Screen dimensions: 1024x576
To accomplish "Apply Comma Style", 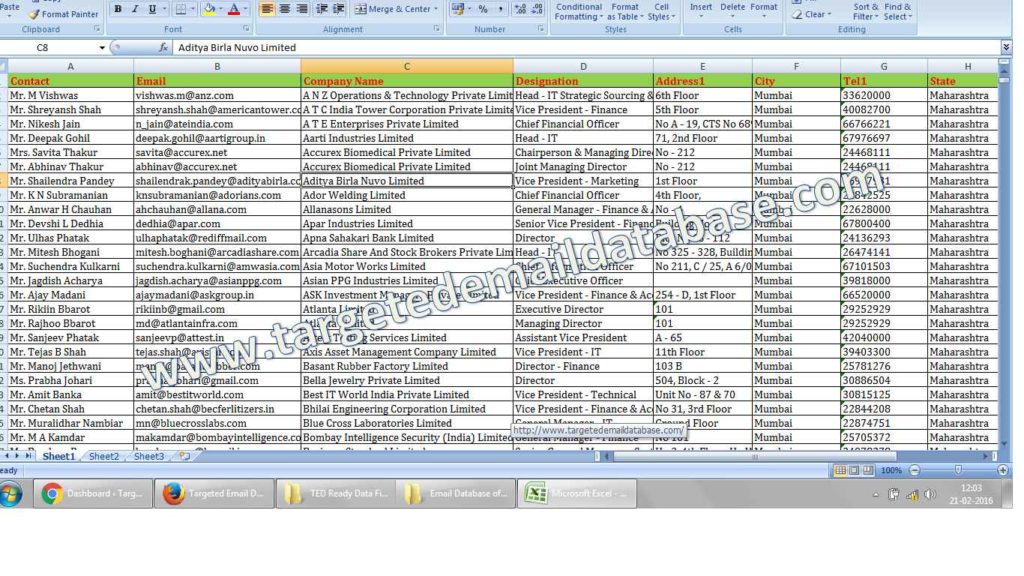I will point(500,9).
